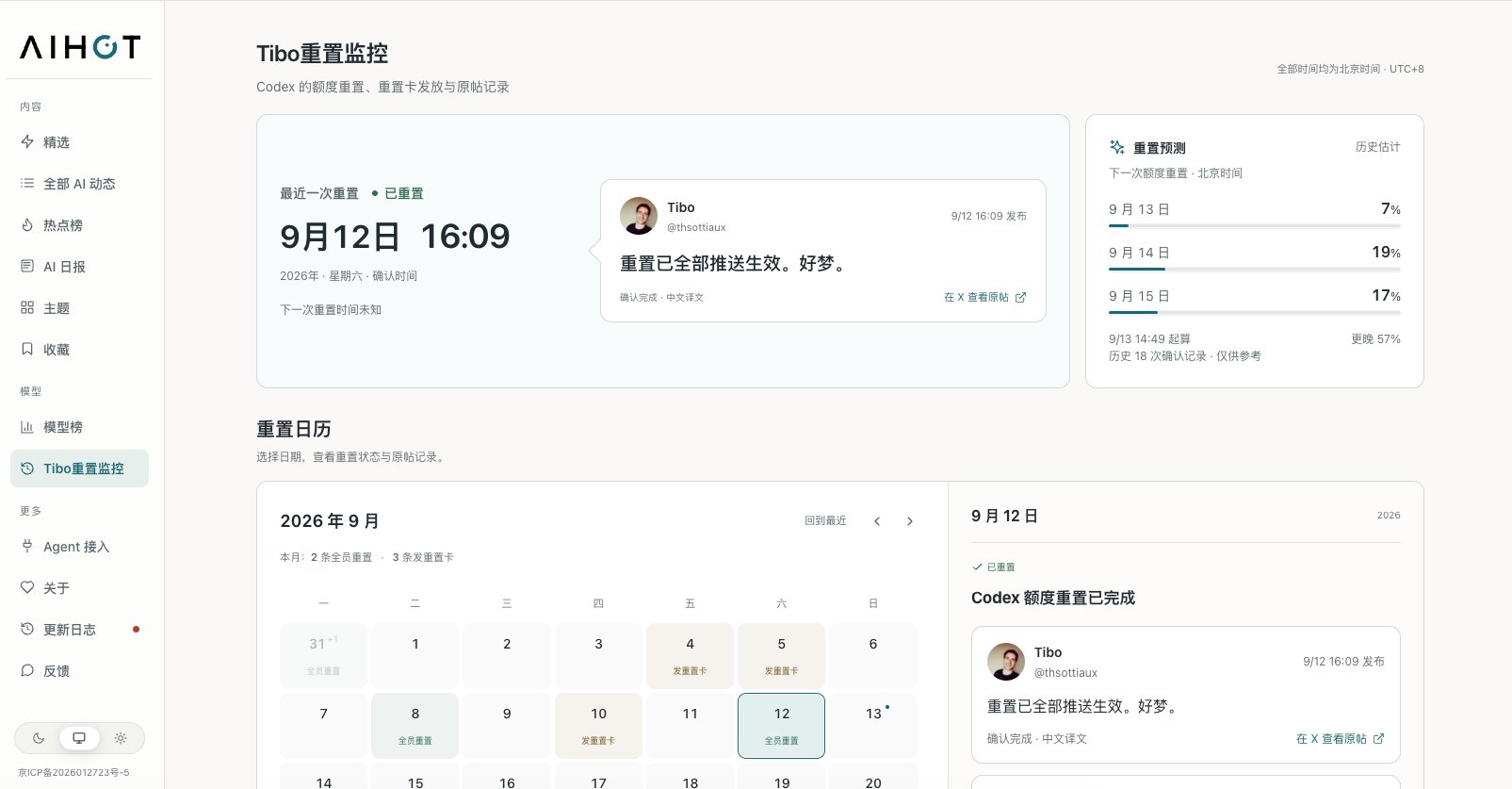Select calendar day 12 全员重置
Screen dimensions: 1512x789
(x=781, y=726)
